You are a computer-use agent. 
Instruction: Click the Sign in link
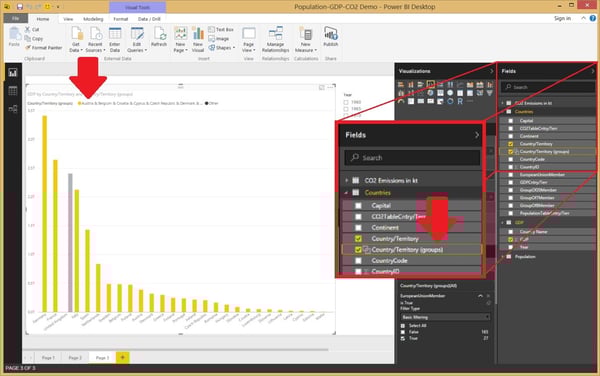pyautogui.click(x=562, y=18)
